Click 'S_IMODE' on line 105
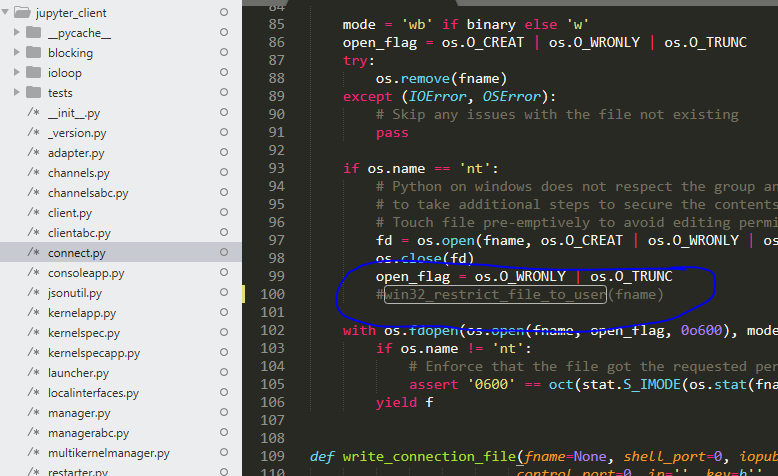Image resolution: width=778 pixels, height=476 pixels. click(651, 385)
